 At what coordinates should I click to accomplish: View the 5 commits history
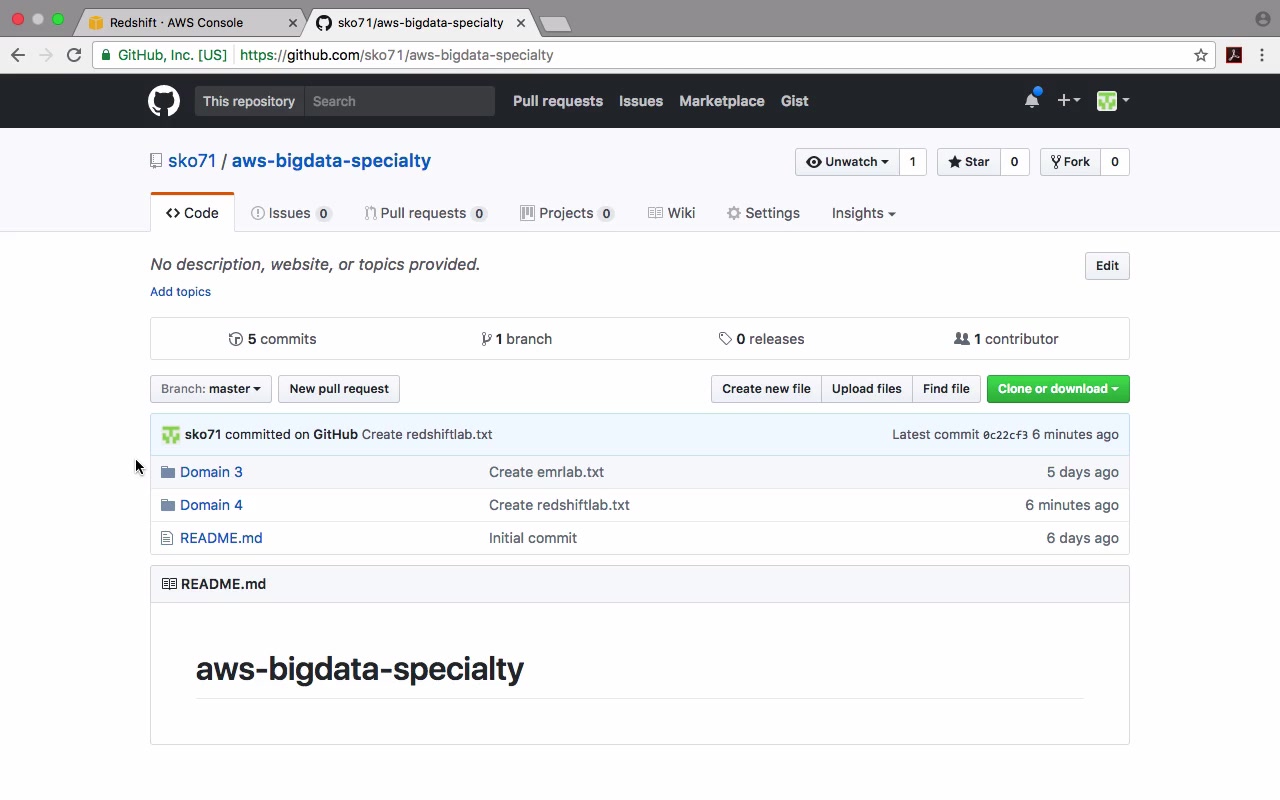(272, 339)
